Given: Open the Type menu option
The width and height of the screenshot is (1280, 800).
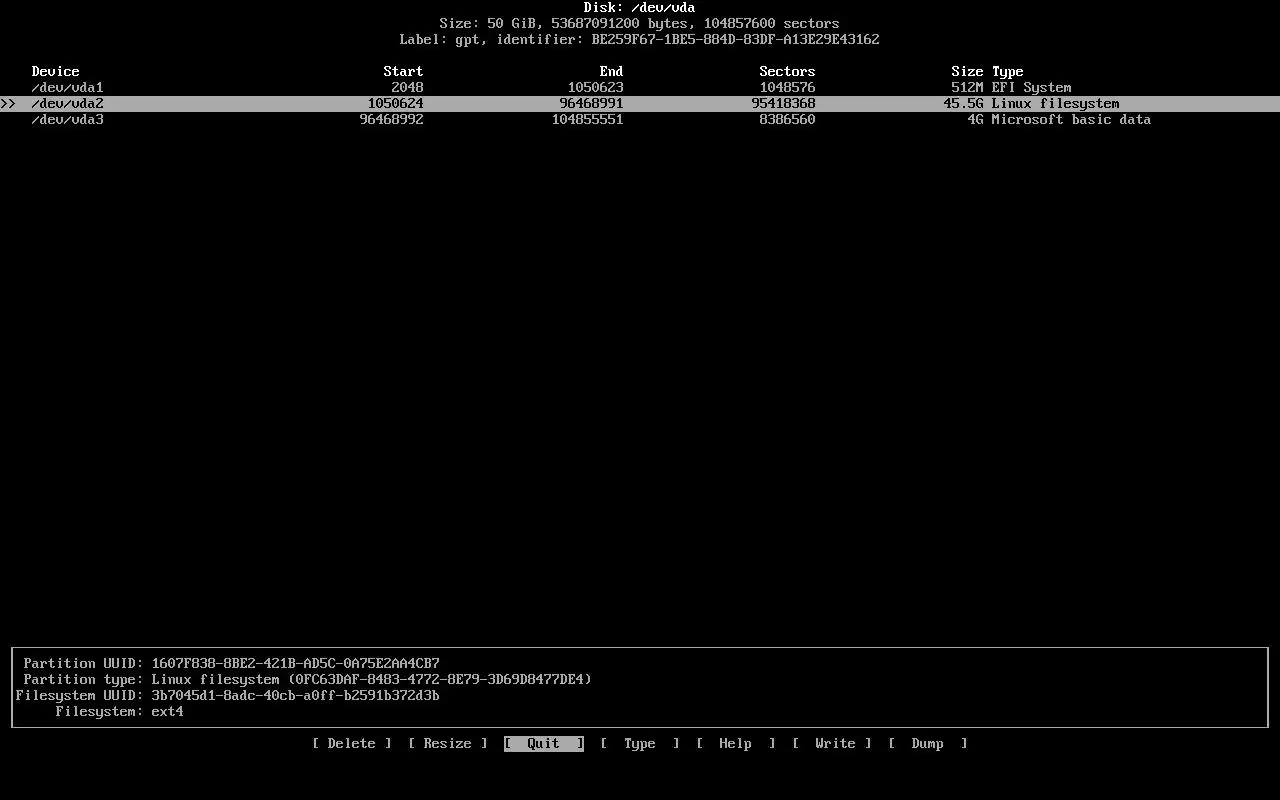Looking at the screenshot, I should tap(639, 743).
